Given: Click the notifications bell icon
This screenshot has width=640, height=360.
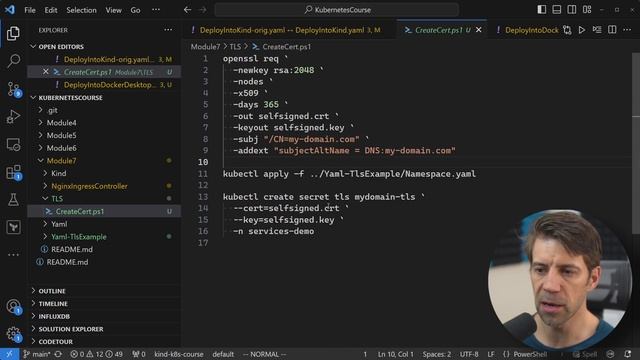Looking at the screenshot, I should coord(628,354).
